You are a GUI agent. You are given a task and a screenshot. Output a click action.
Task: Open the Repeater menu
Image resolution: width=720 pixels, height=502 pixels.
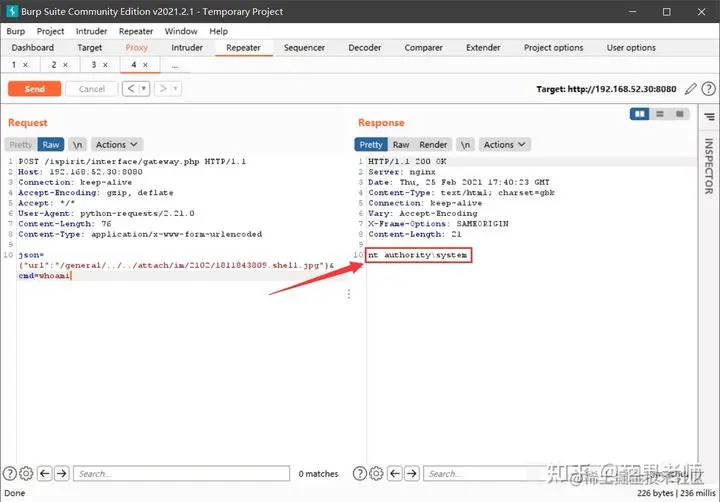coord(136,31)
